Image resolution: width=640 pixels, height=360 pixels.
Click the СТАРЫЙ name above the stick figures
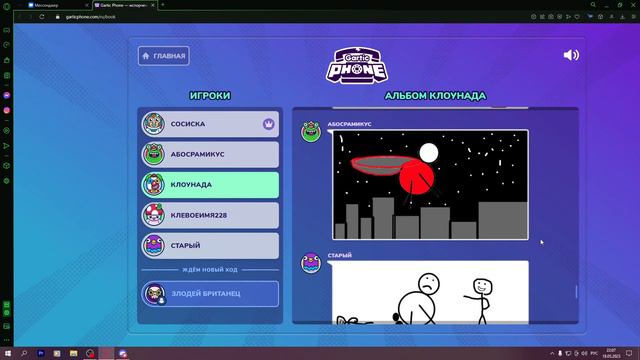(340, 255)
